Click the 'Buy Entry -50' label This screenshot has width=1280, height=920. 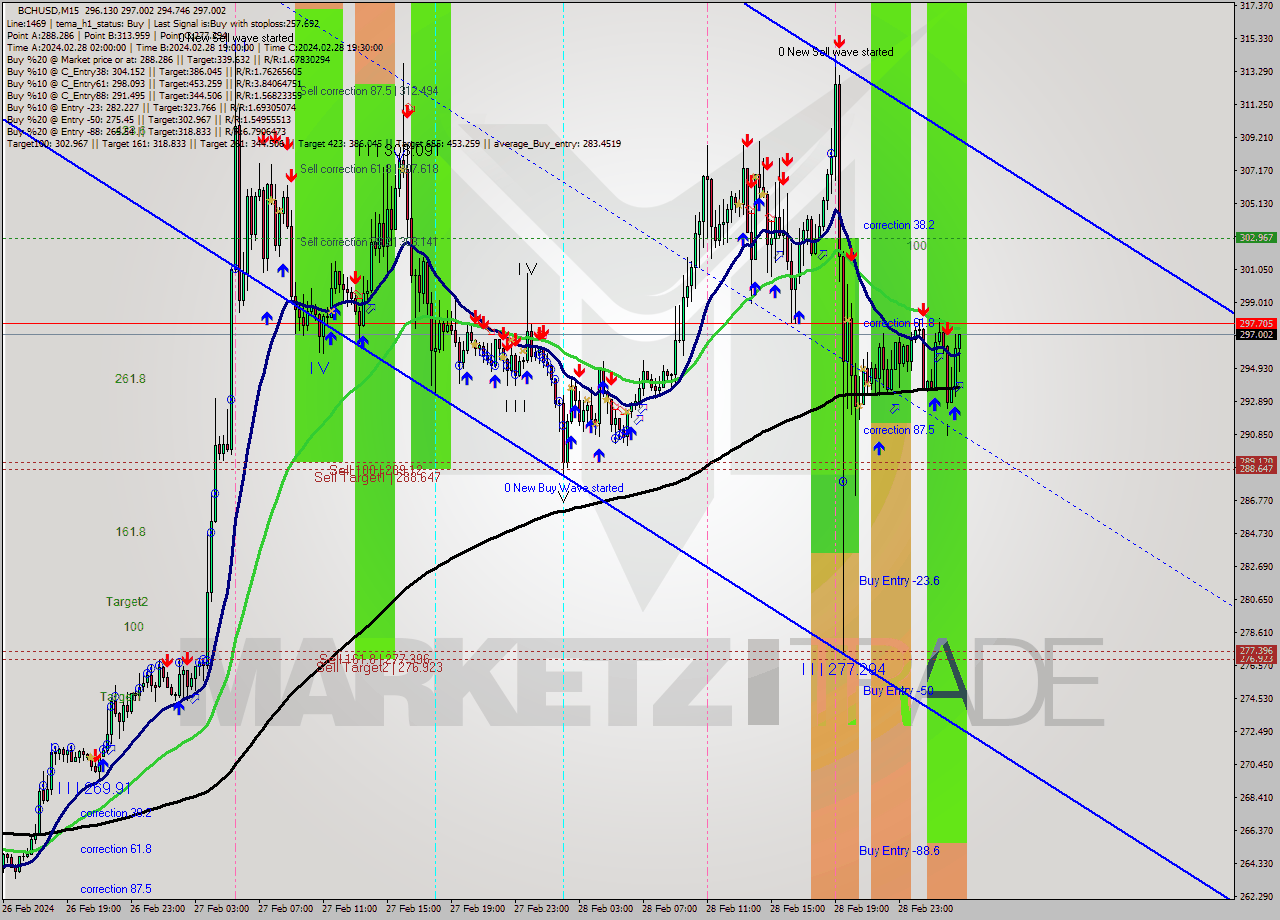(x=898, y=691)
